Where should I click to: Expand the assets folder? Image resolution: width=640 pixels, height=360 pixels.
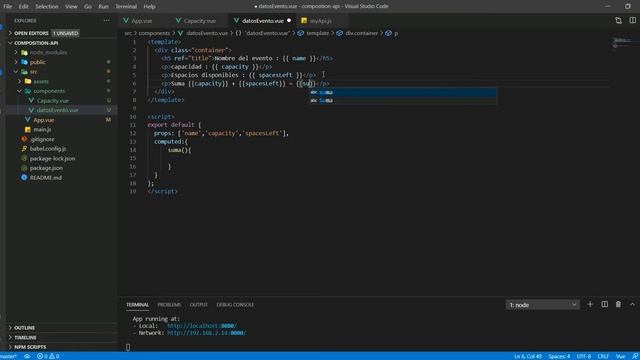click(x=41, y=81)
